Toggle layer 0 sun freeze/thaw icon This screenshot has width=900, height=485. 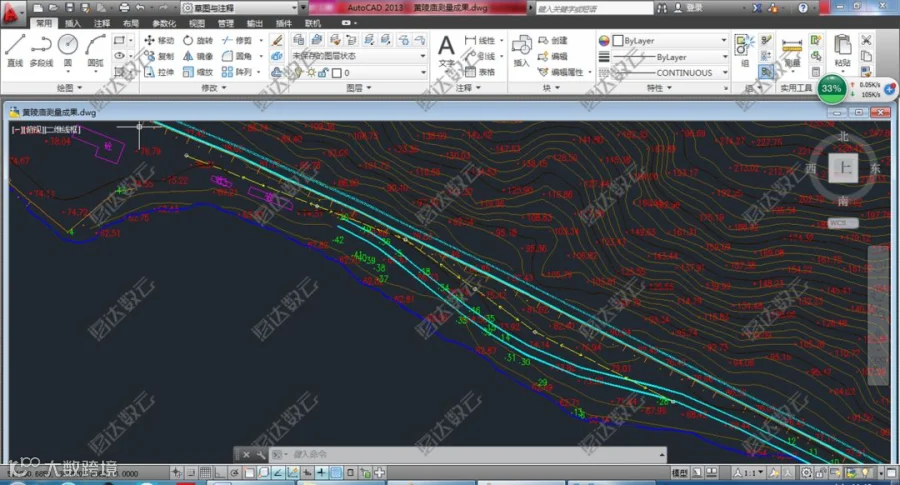[311, 72]
